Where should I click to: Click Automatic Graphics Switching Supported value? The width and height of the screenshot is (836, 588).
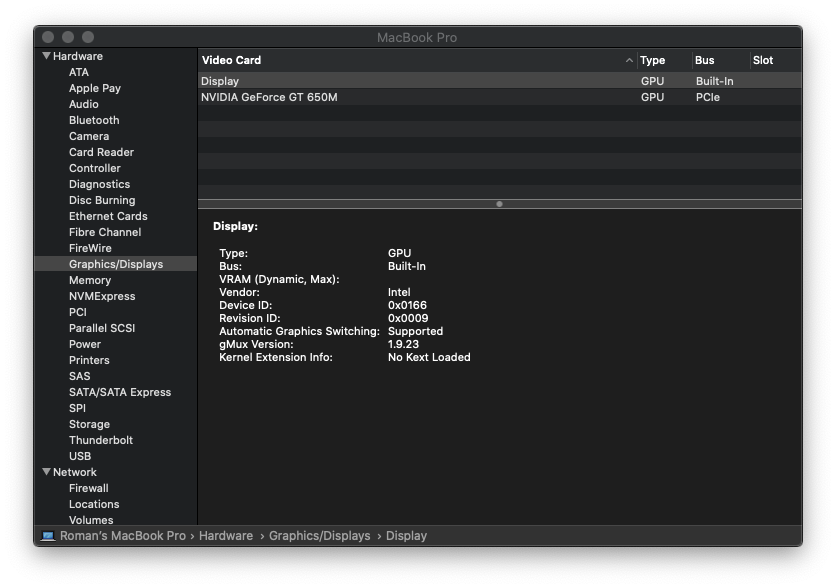point(415,331)
